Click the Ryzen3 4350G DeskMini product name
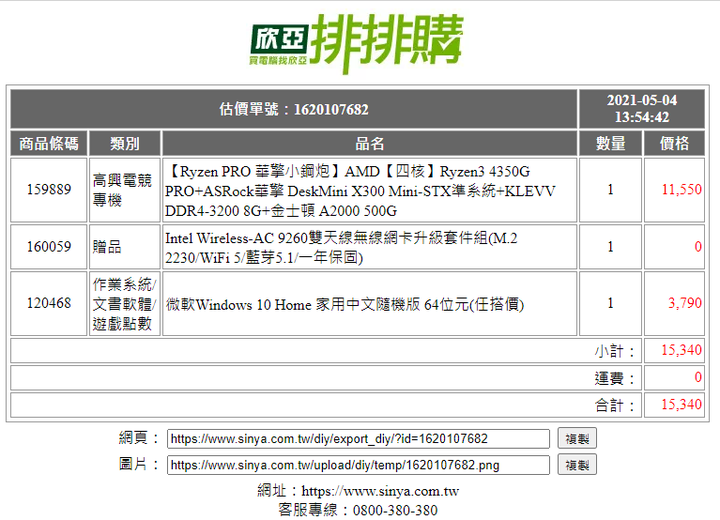The width and height of the screenshot is (720, 520). (360, 191)
